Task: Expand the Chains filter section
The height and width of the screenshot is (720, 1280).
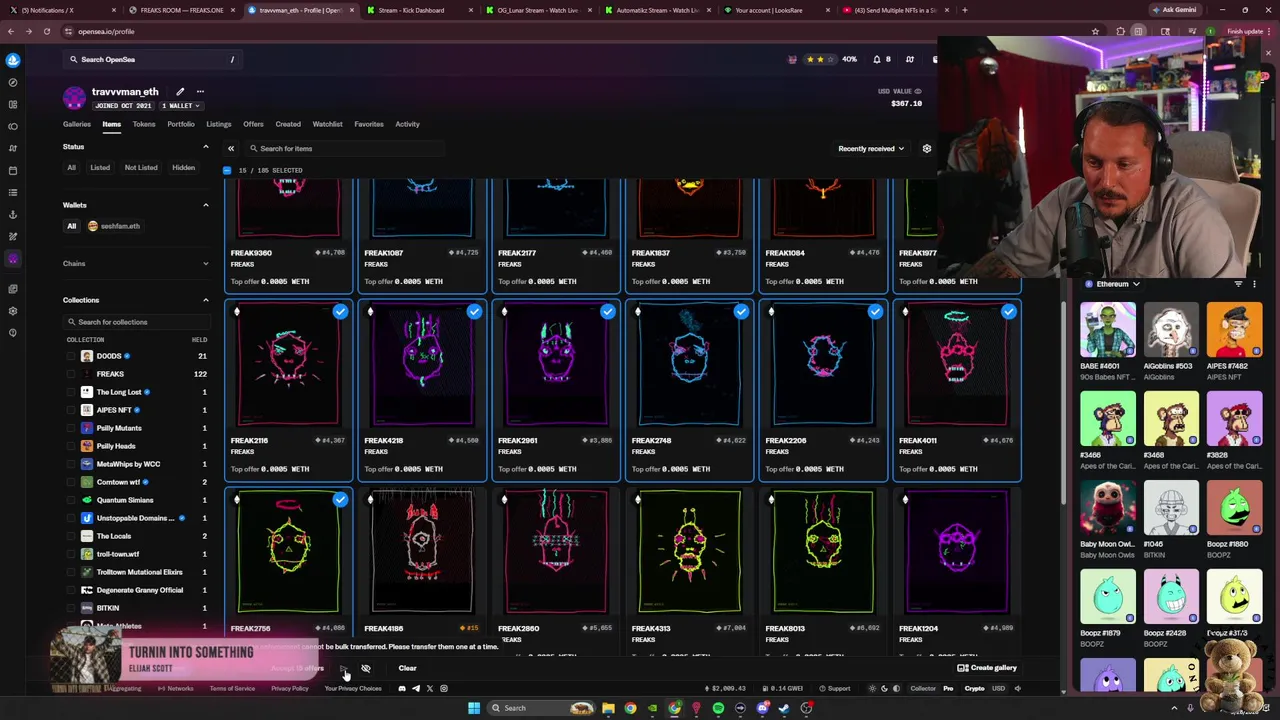Action: point(206,264)
